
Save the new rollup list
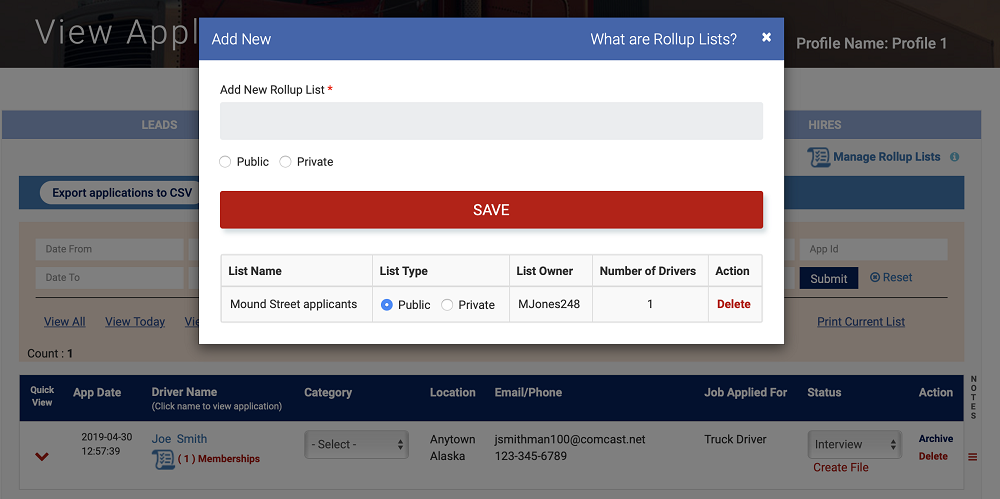(491, 210)
